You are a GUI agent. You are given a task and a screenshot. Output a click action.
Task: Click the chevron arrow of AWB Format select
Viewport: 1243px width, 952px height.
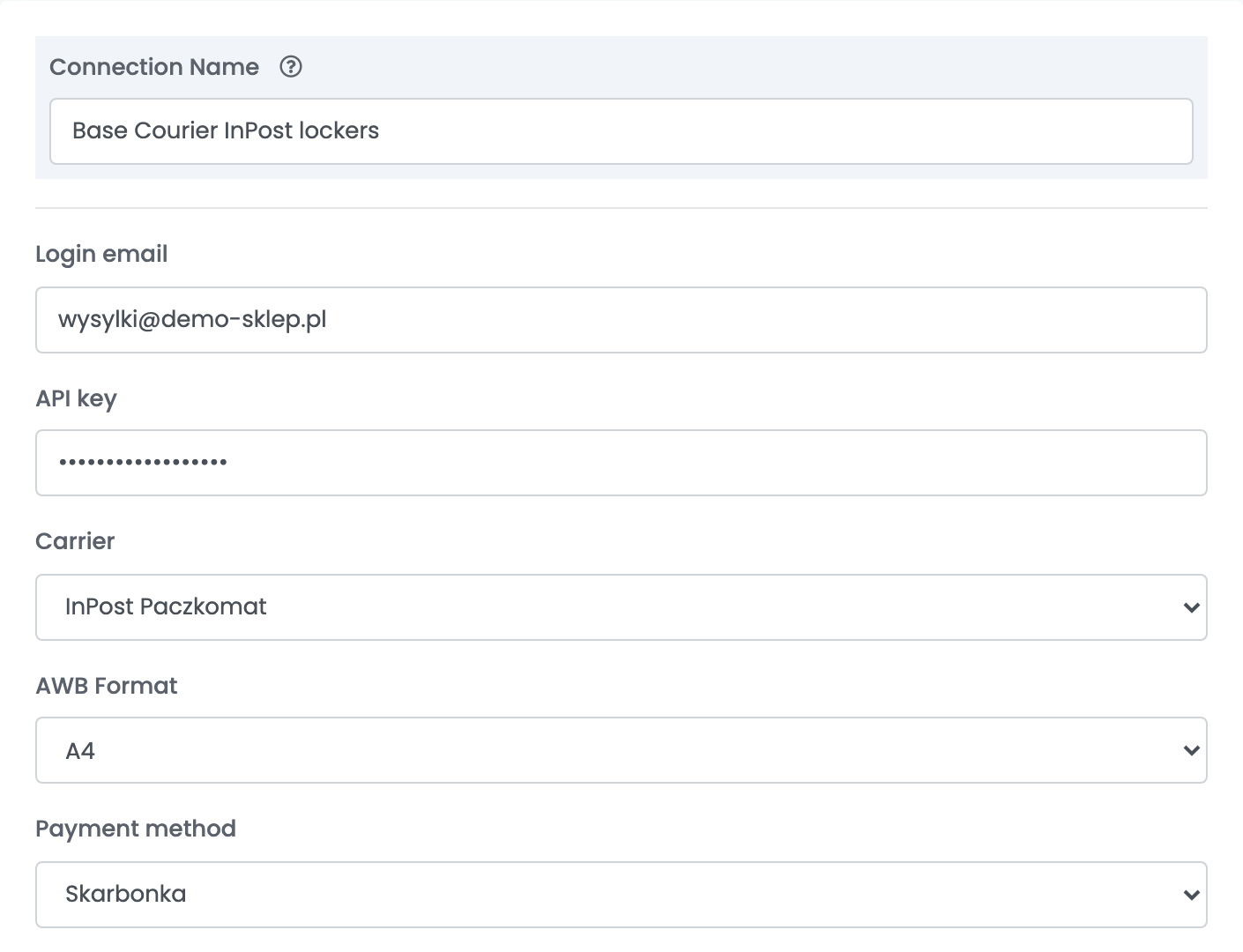1192,751
